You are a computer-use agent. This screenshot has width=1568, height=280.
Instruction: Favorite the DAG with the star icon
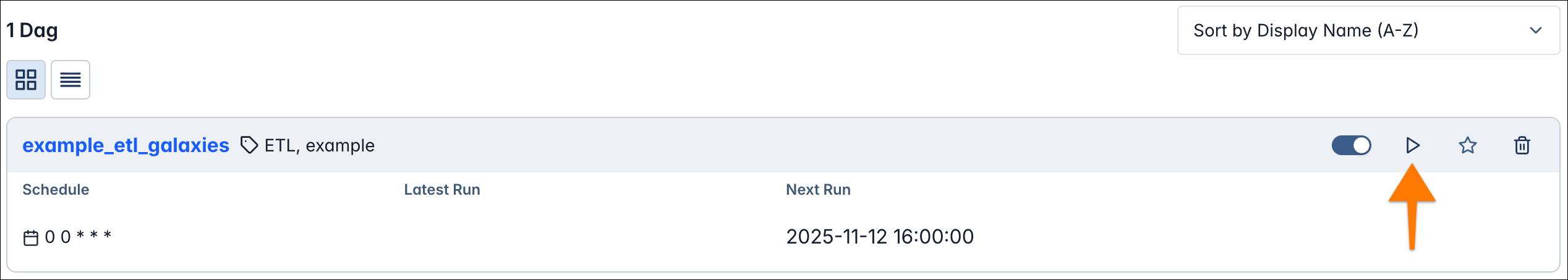pos(1467,145)
